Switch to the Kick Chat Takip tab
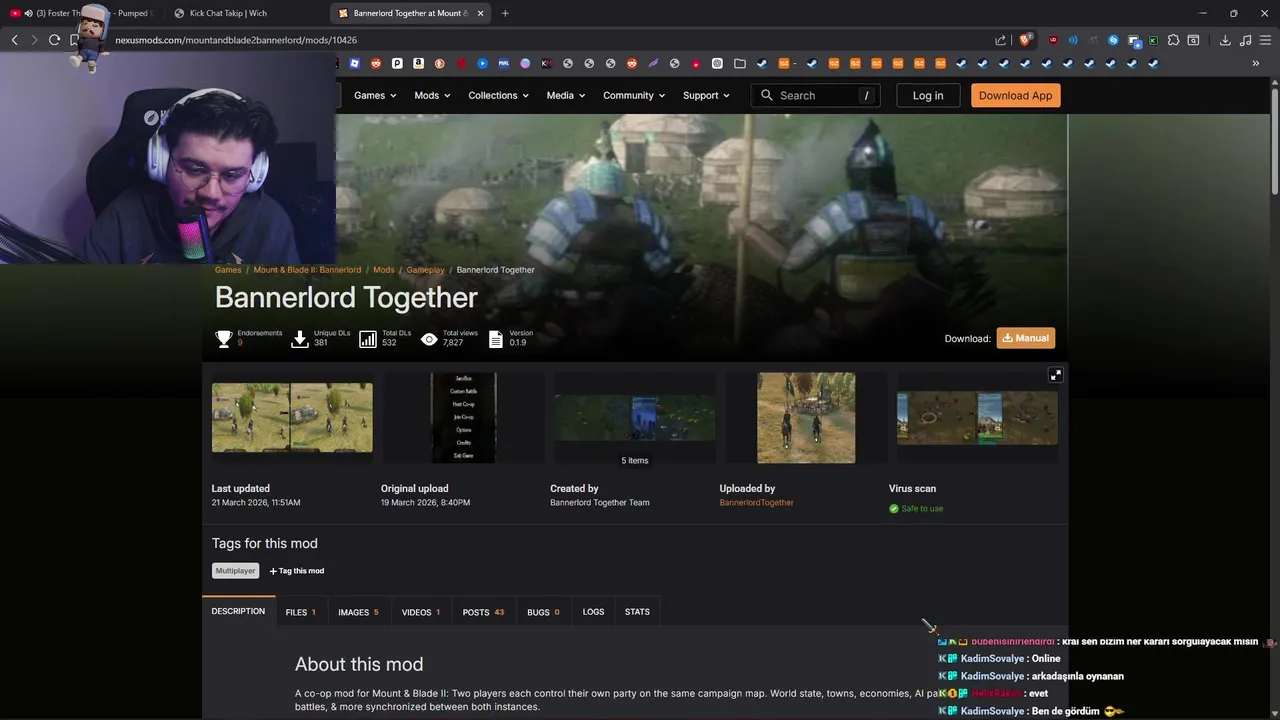 [x=245, y=13]
